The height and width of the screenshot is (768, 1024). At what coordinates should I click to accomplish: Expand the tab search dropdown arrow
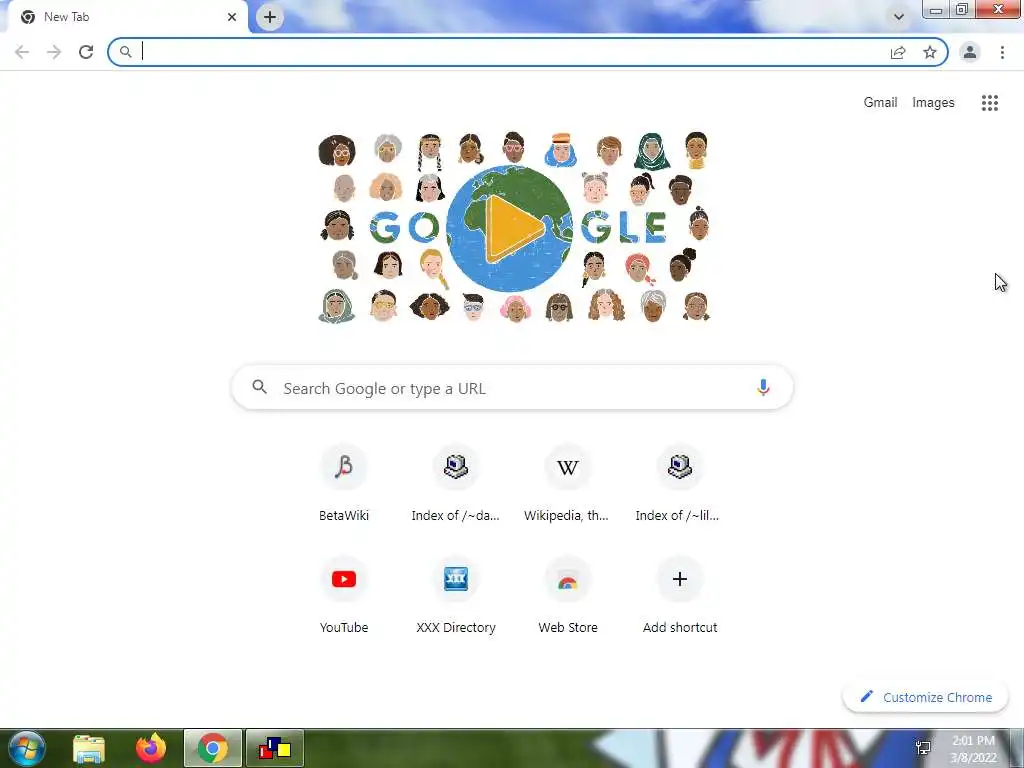click(x=899, y=17)
